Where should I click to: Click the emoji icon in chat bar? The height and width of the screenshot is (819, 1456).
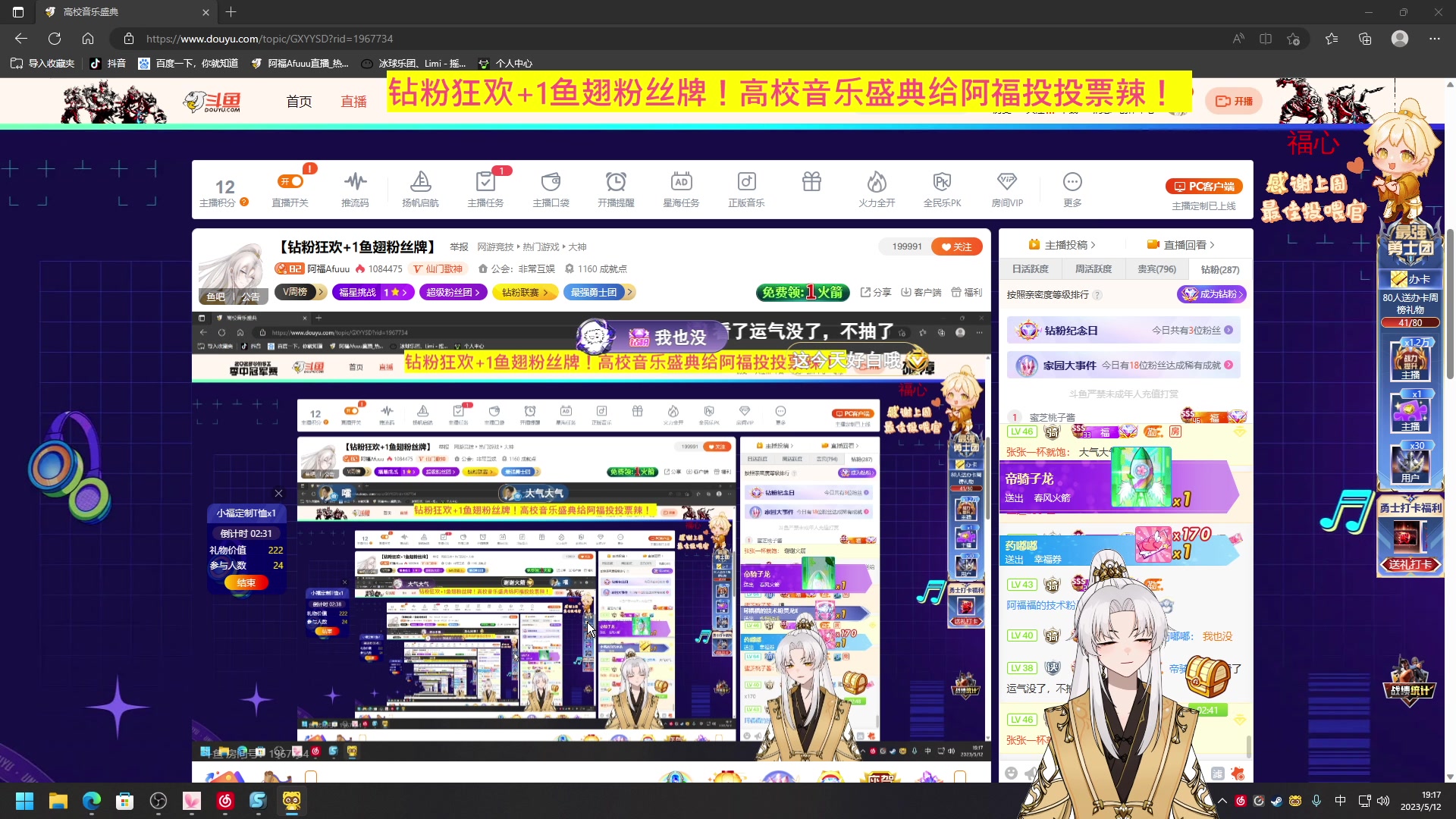point(1011,773)
